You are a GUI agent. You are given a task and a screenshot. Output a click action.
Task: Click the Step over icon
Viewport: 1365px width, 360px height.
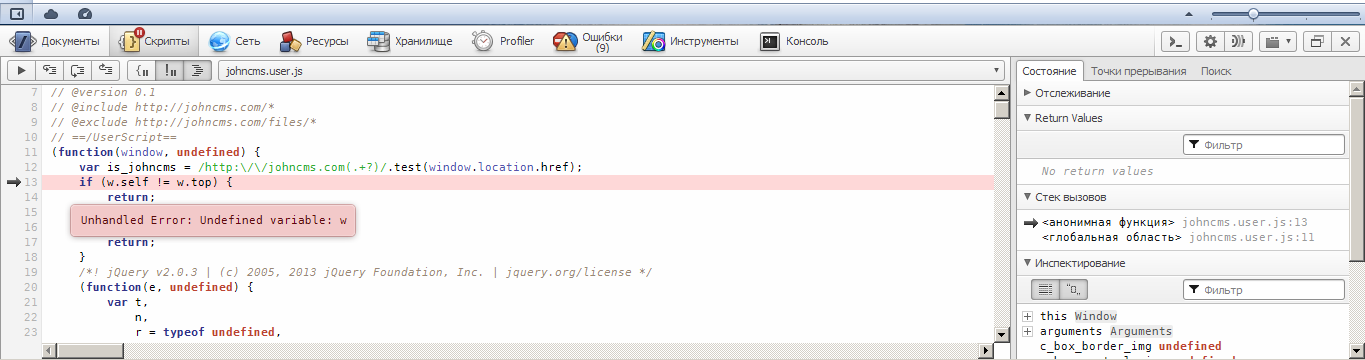pos(77,70)
